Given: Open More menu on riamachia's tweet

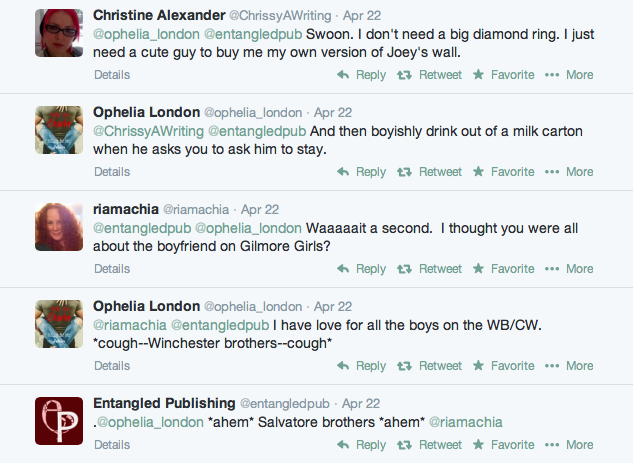Looking at the screenshot, I should click(569, 269).
